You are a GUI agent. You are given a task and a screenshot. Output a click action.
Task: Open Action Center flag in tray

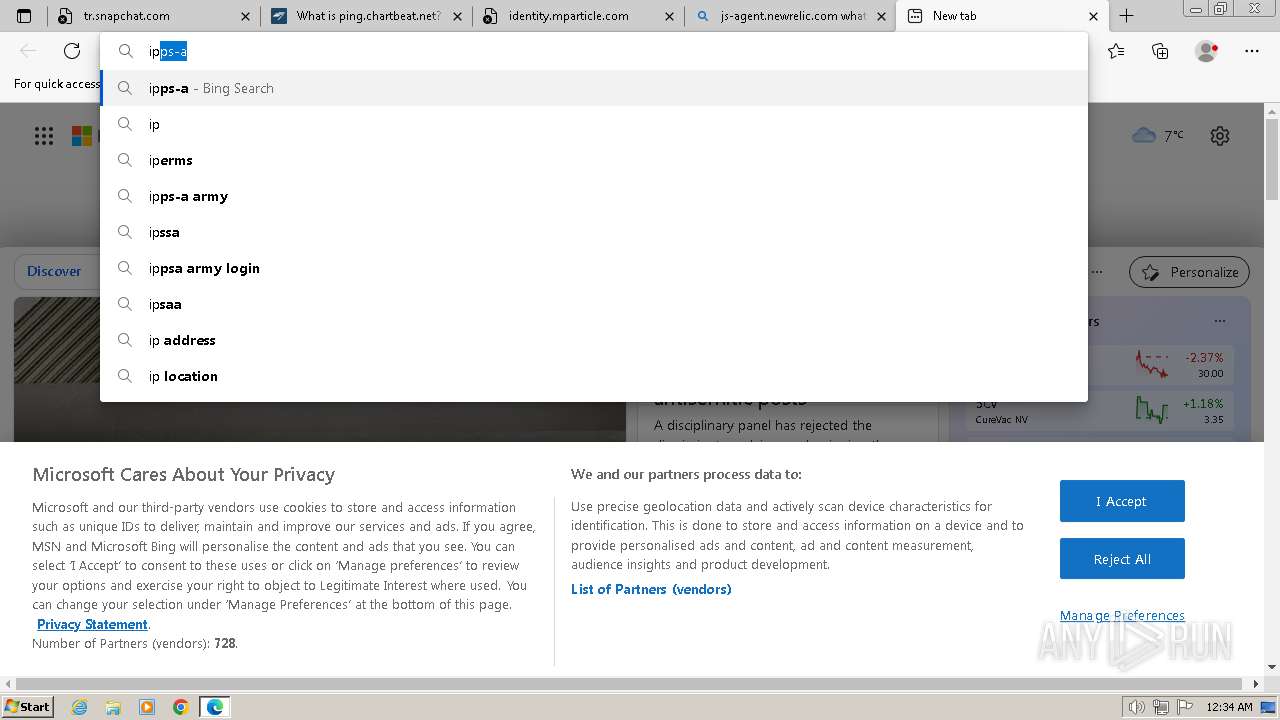tap(1186, 707)
